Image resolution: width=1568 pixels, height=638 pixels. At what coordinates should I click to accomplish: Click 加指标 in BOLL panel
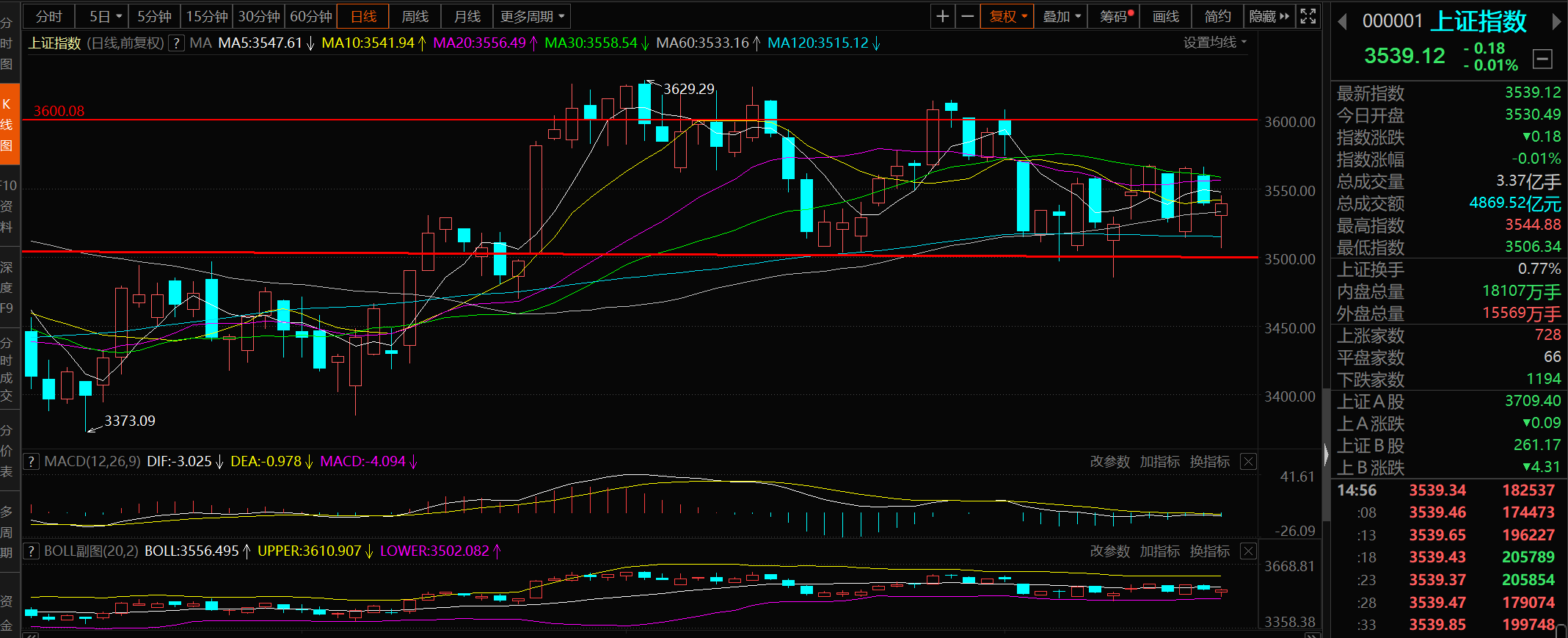1159,551
